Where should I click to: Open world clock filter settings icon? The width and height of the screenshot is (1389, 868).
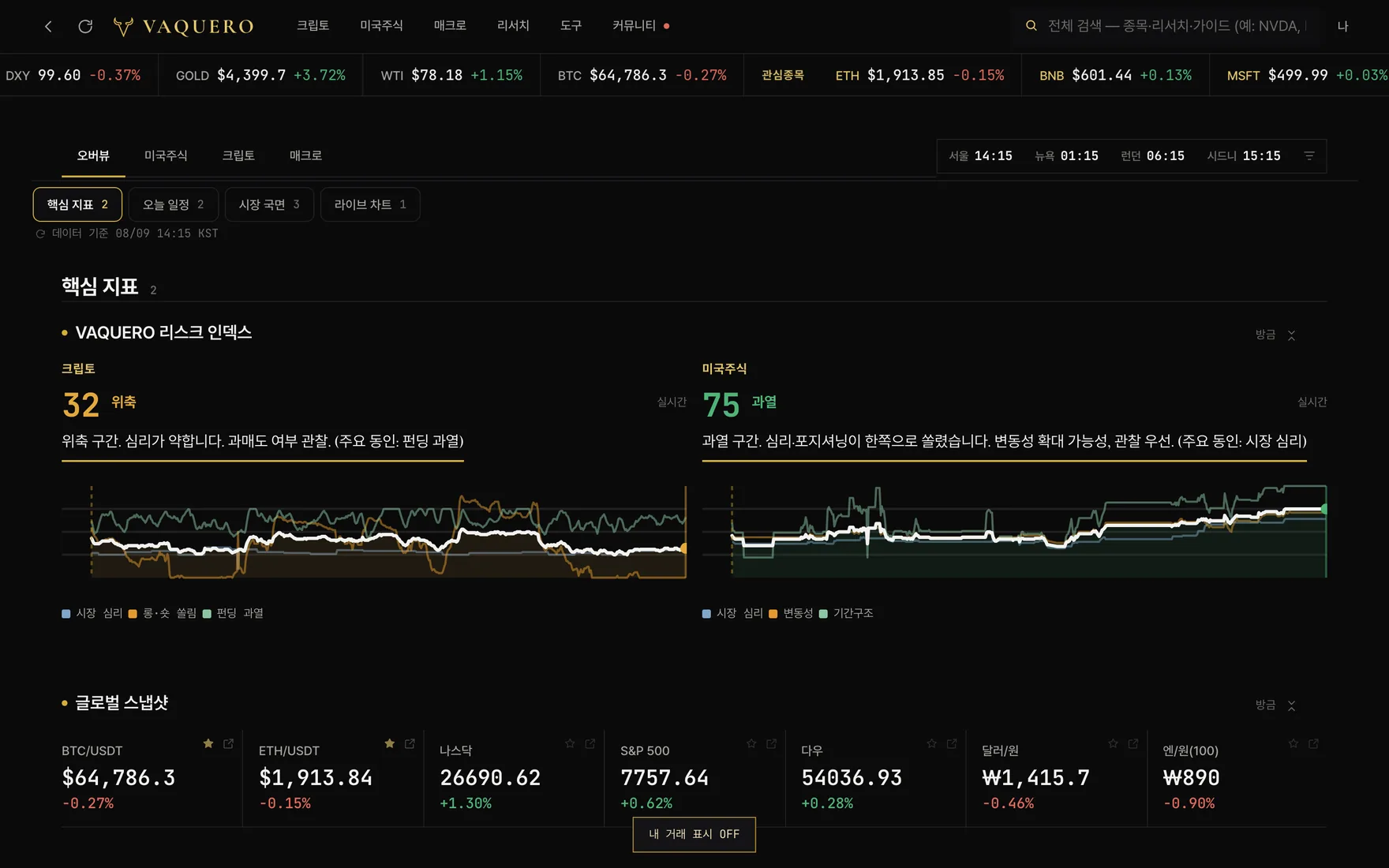1309,156
